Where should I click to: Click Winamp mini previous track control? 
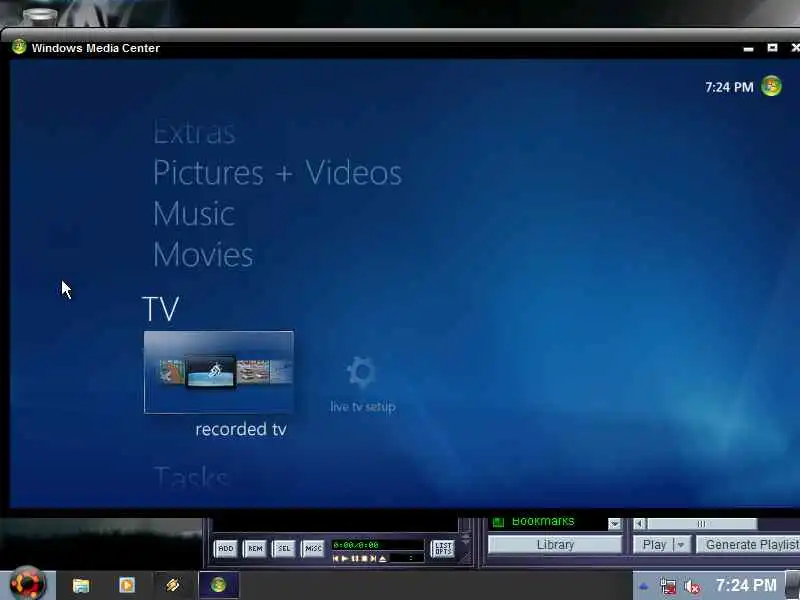pos(336,559)
